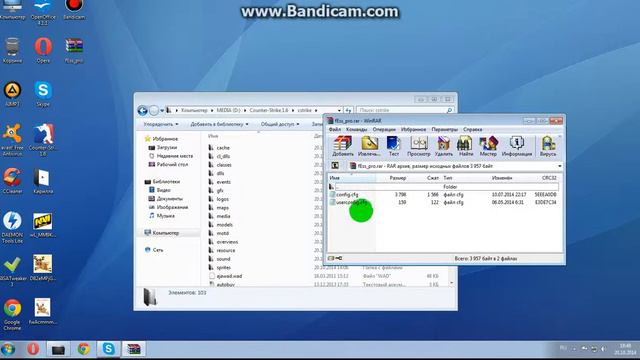Viewport: 640px width, 360px height.
Task: Click the Skype icon in the taskbar
Action: click(x=109, y=349)
